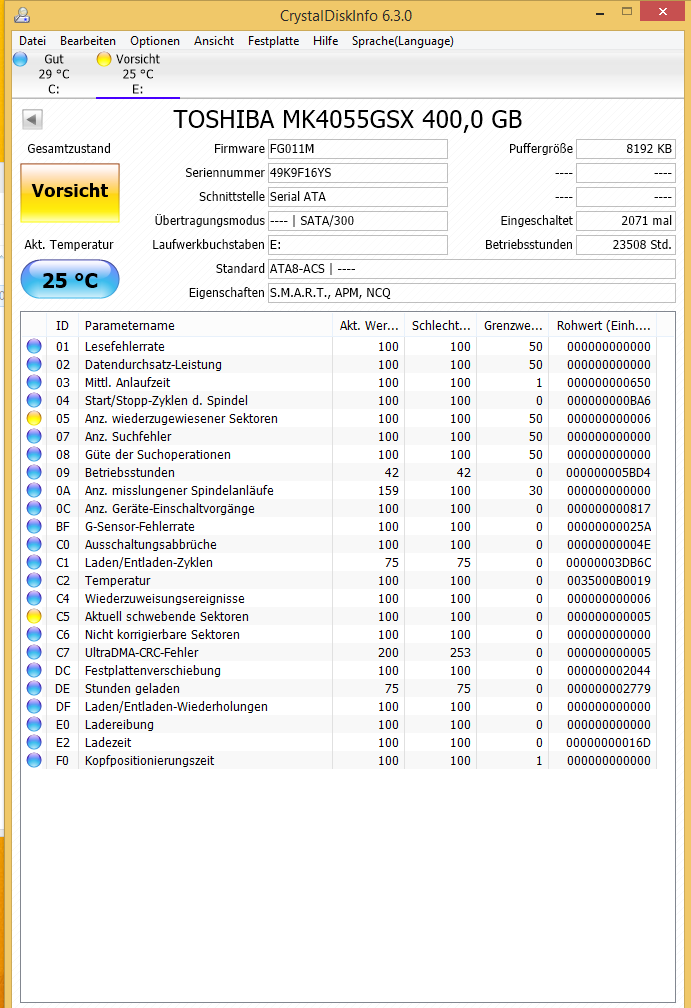Click the 25 °C temperature indicator
691x1008 pixels.
pyautogui.click(x=70, y=280)
